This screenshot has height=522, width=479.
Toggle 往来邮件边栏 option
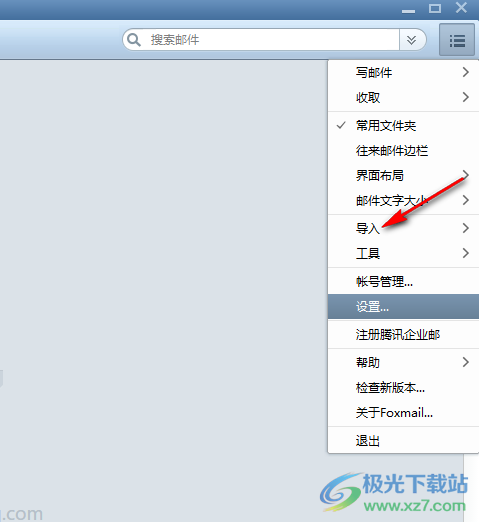click(403, 151)
